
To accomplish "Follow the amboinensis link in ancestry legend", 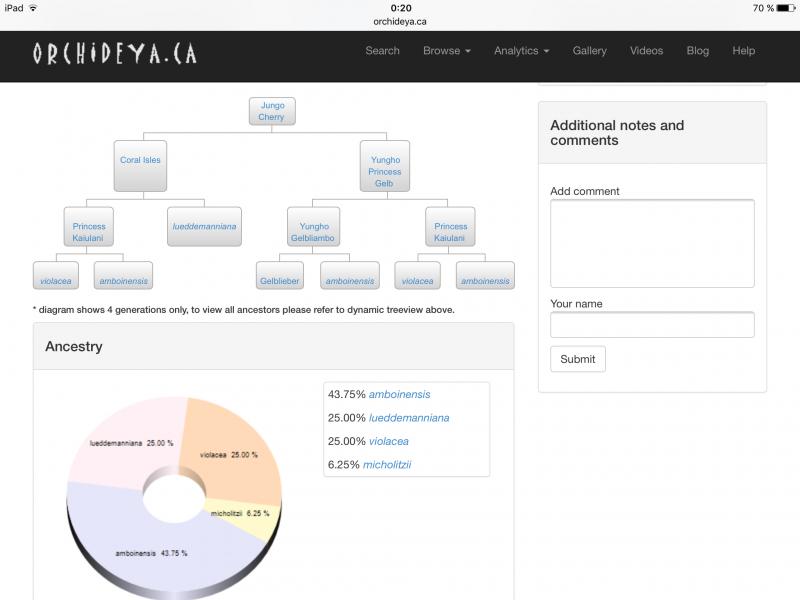I will pyautogui.click(x=399, y=394).
